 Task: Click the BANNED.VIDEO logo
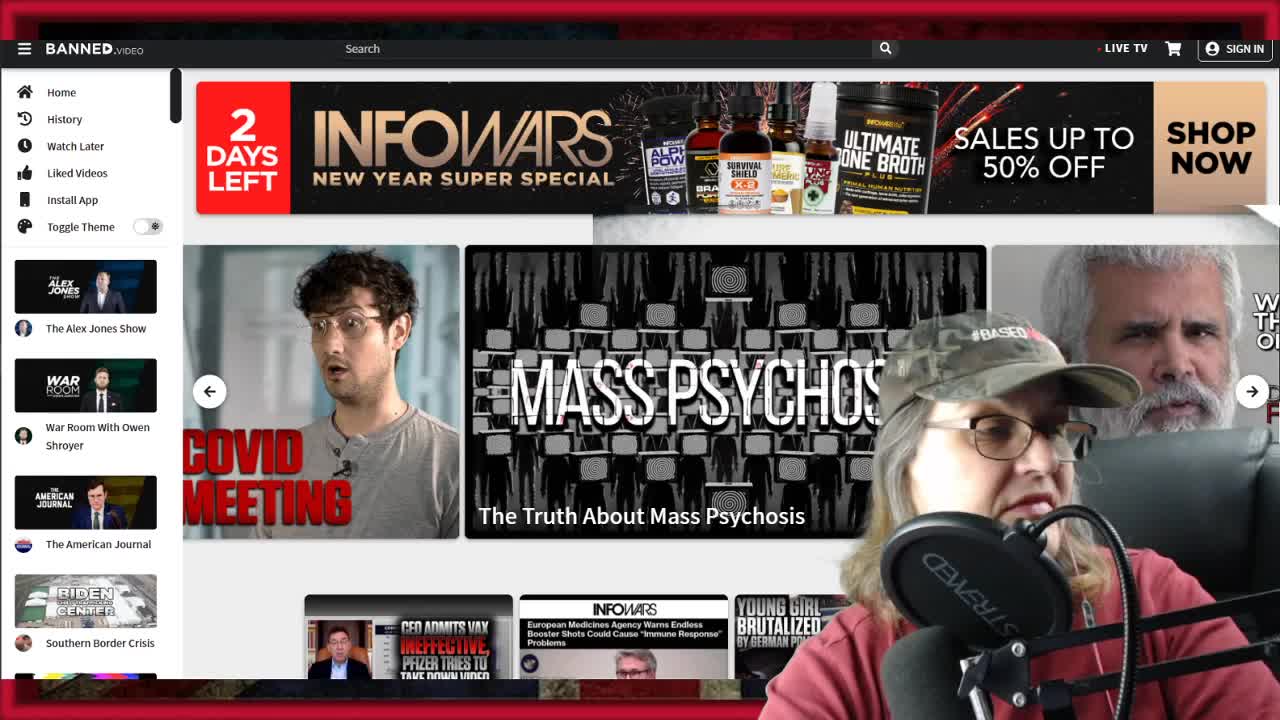(x=94, y=48)
